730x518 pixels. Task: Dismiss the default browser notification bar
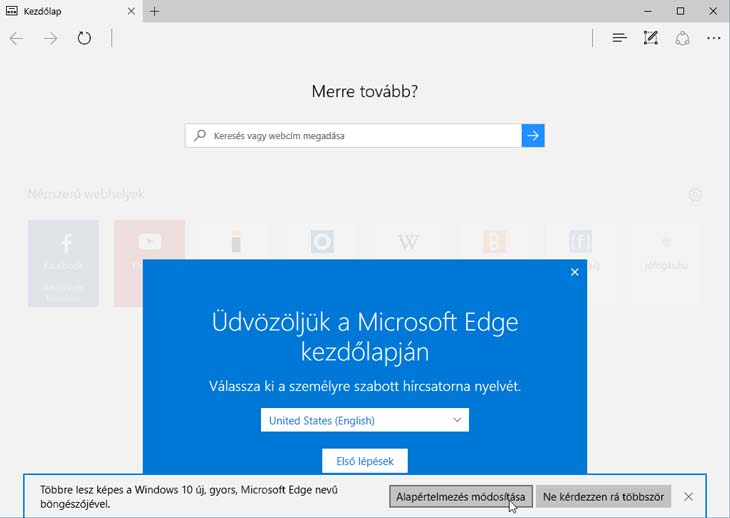coord(688,497)
